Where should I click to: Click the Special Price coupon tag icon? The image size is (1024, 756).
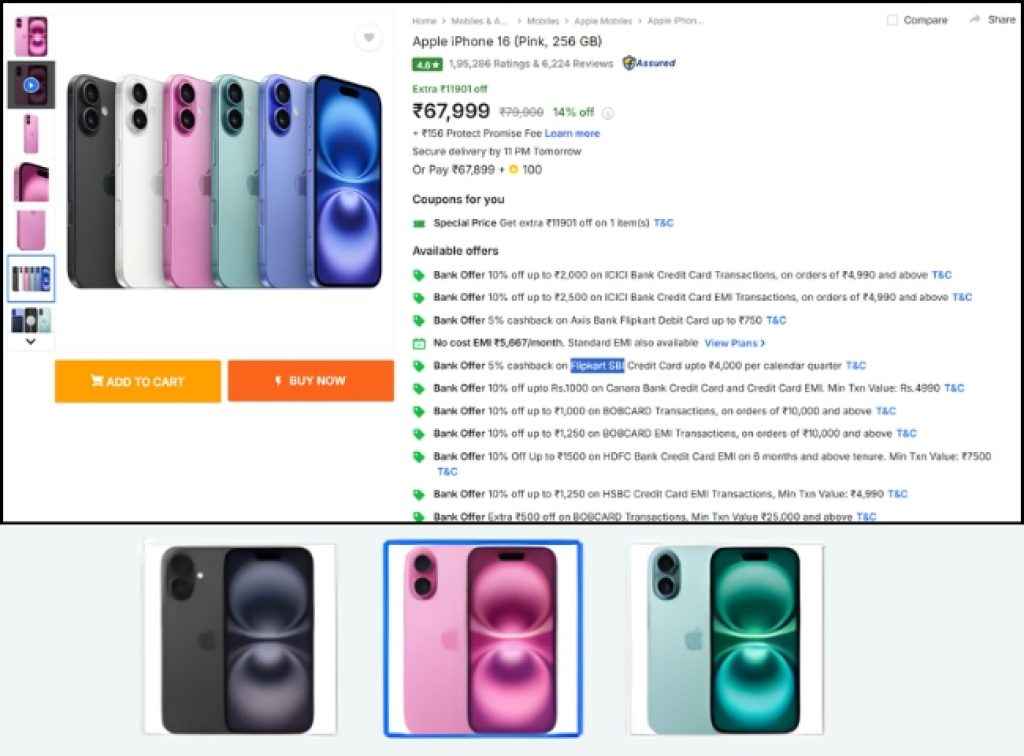point(420,223)
